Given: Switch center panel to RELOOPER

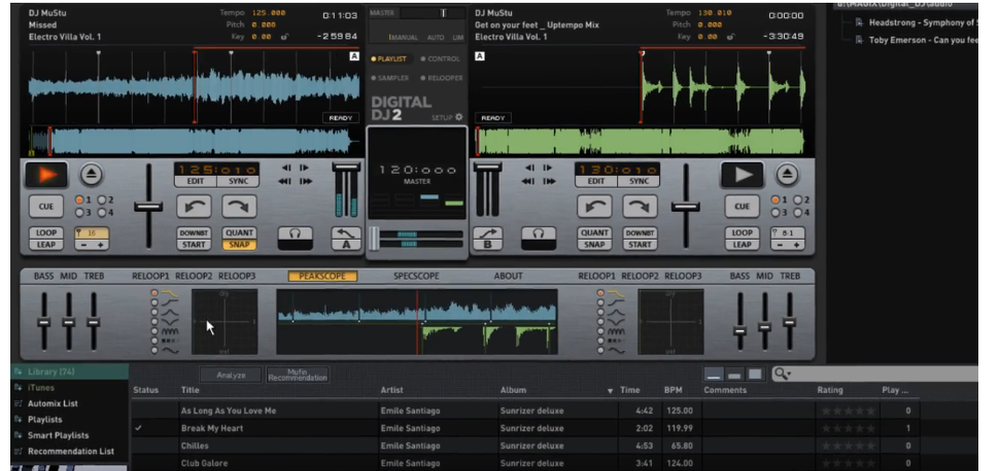Looking at the screenshot, I should (441, 78).
